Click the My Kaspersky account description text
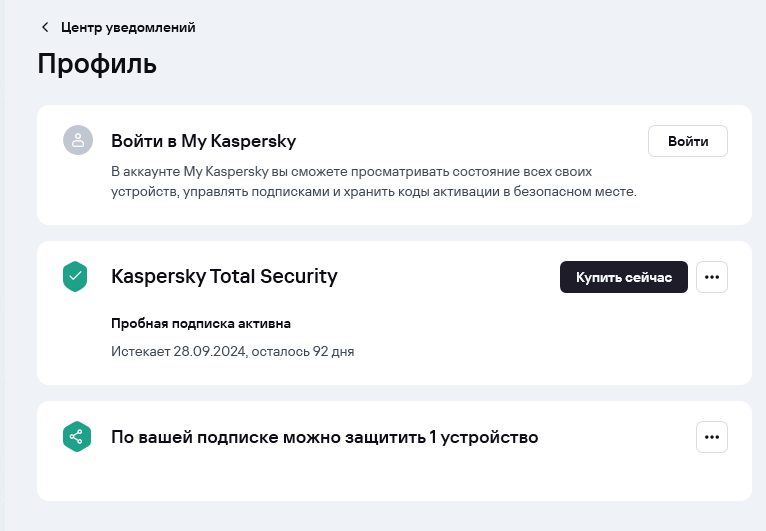 tap(374, 182)
